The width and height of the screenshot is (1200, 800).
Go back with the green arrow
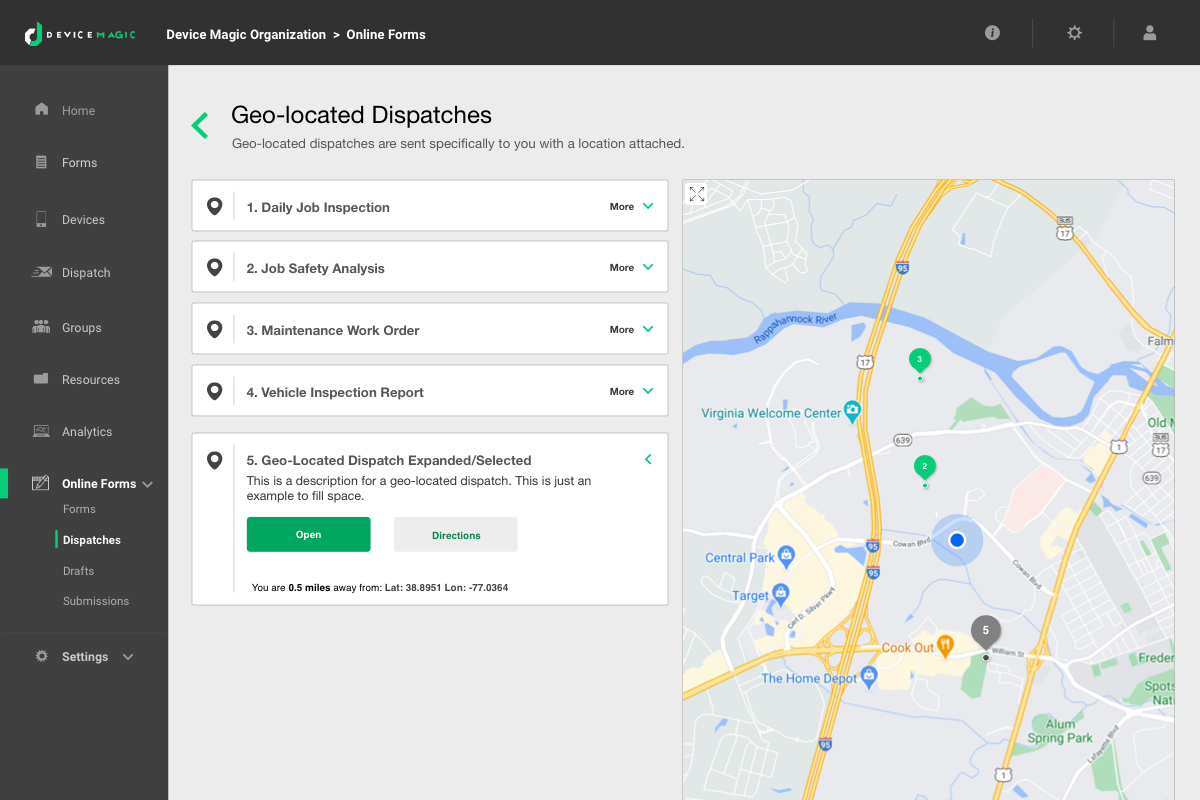[x=200, y=125]
